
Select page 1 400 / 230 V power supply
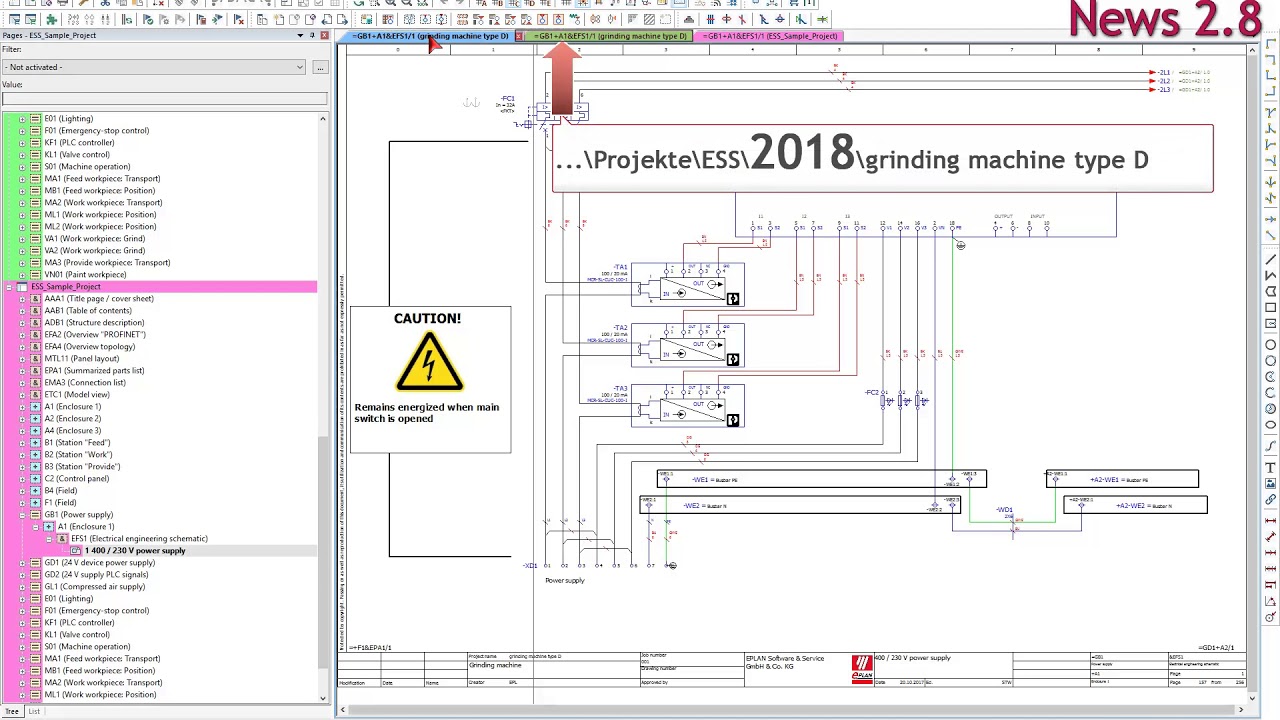(135, 550)
